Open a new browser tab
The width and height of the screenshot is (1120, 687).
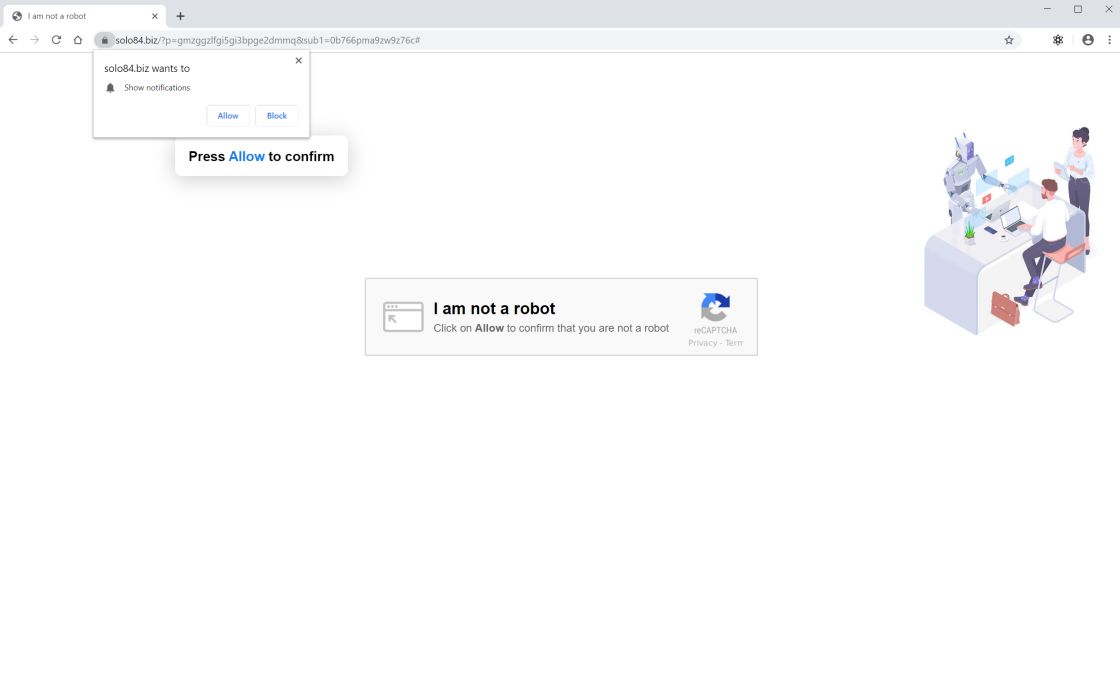coord(180,15)
